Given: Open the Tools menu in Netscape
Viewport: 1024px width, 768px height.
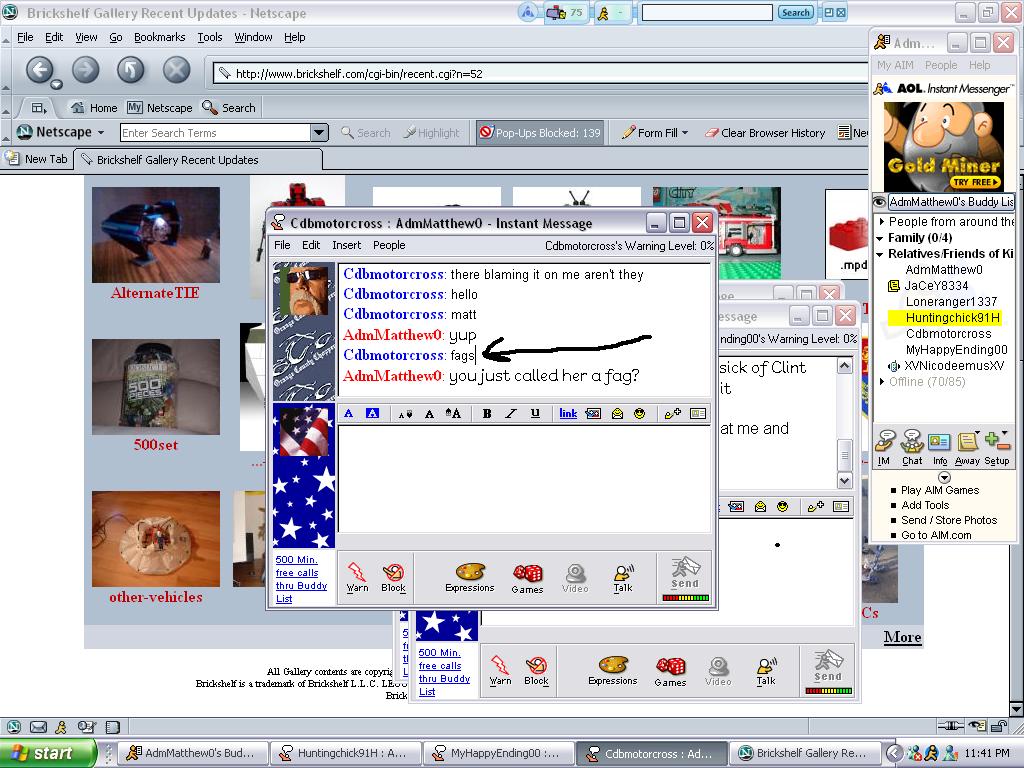Looking at the screenshot, I should (210, 37).
